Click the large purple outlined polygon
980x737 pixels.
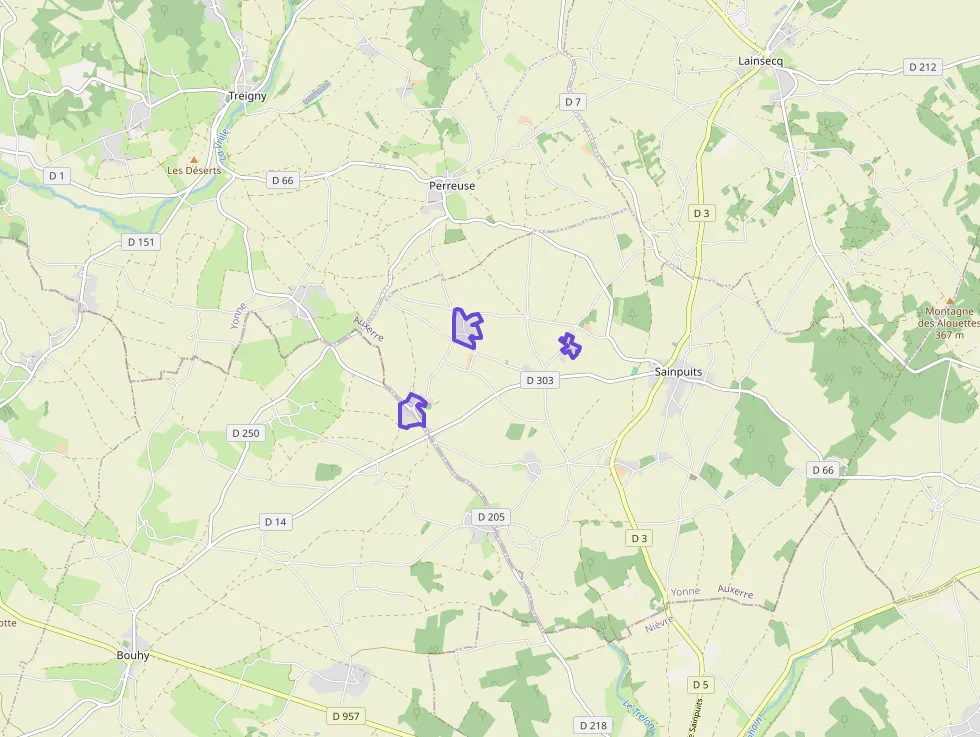[x=467, y=328]
